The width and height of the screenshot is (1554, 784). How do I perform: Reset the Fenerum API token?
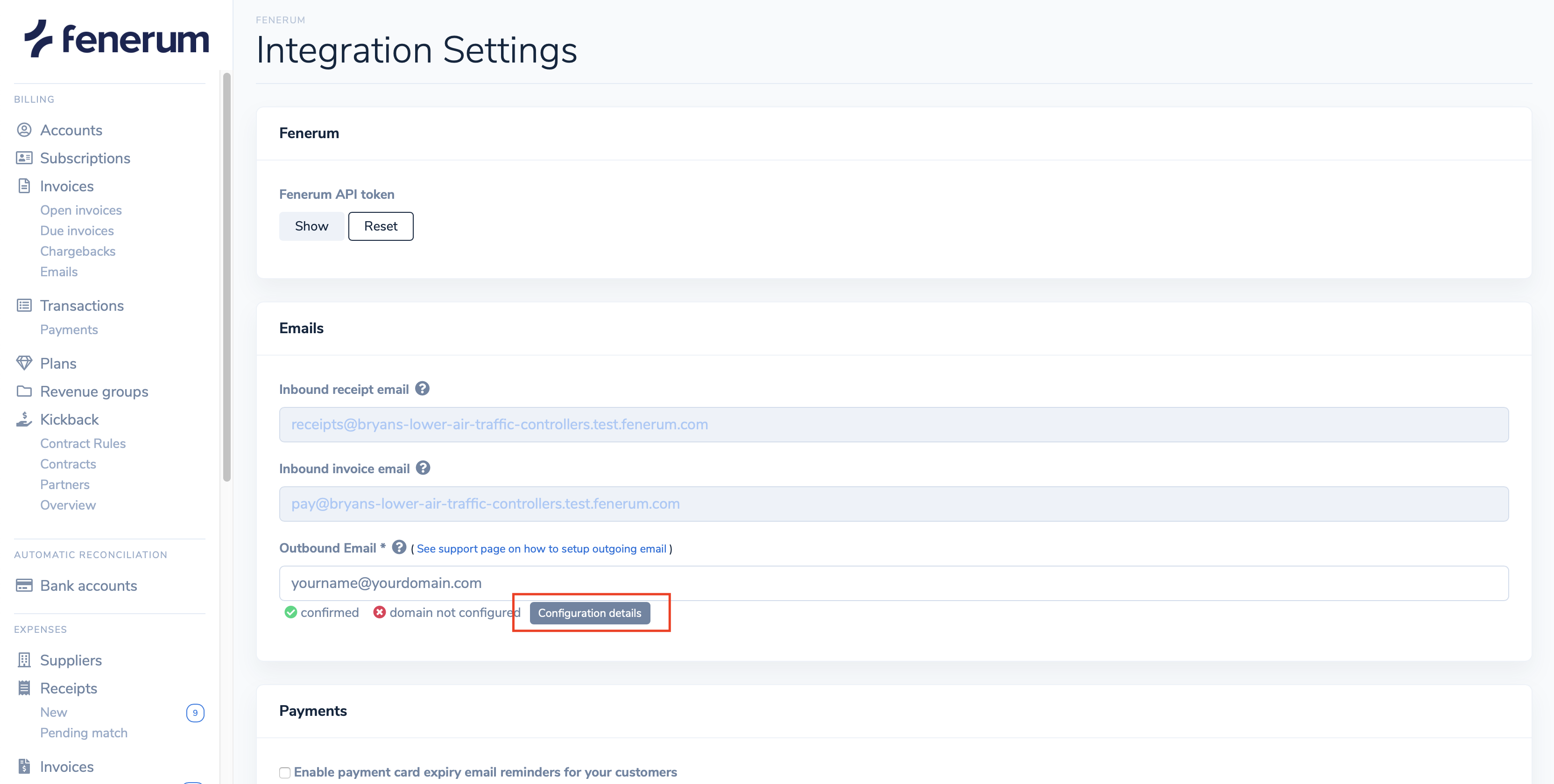[381, 226]
